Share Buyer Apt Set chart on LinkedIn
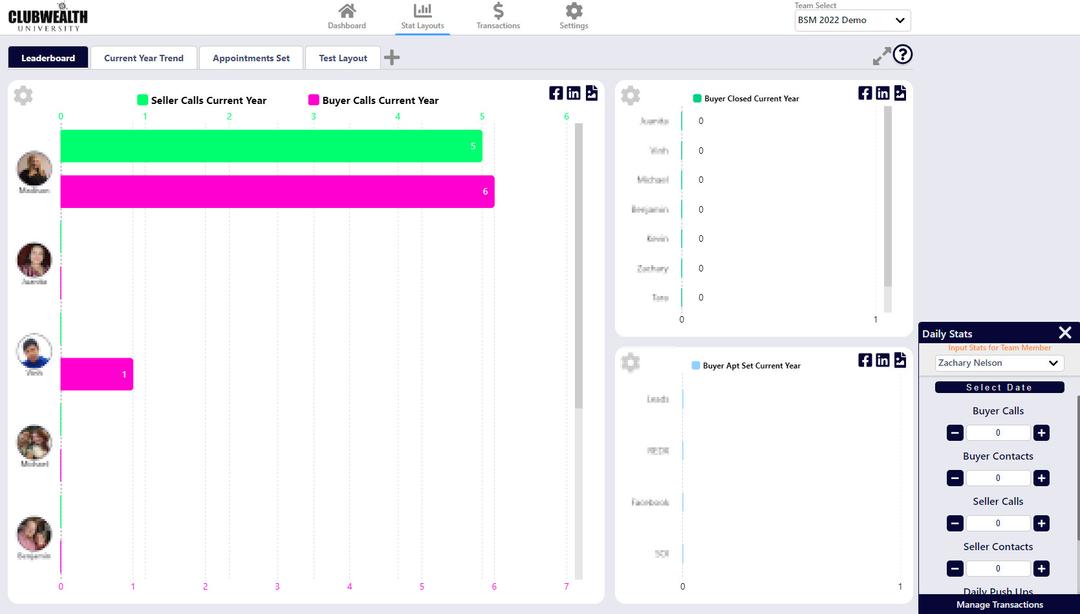 [882, 360]
